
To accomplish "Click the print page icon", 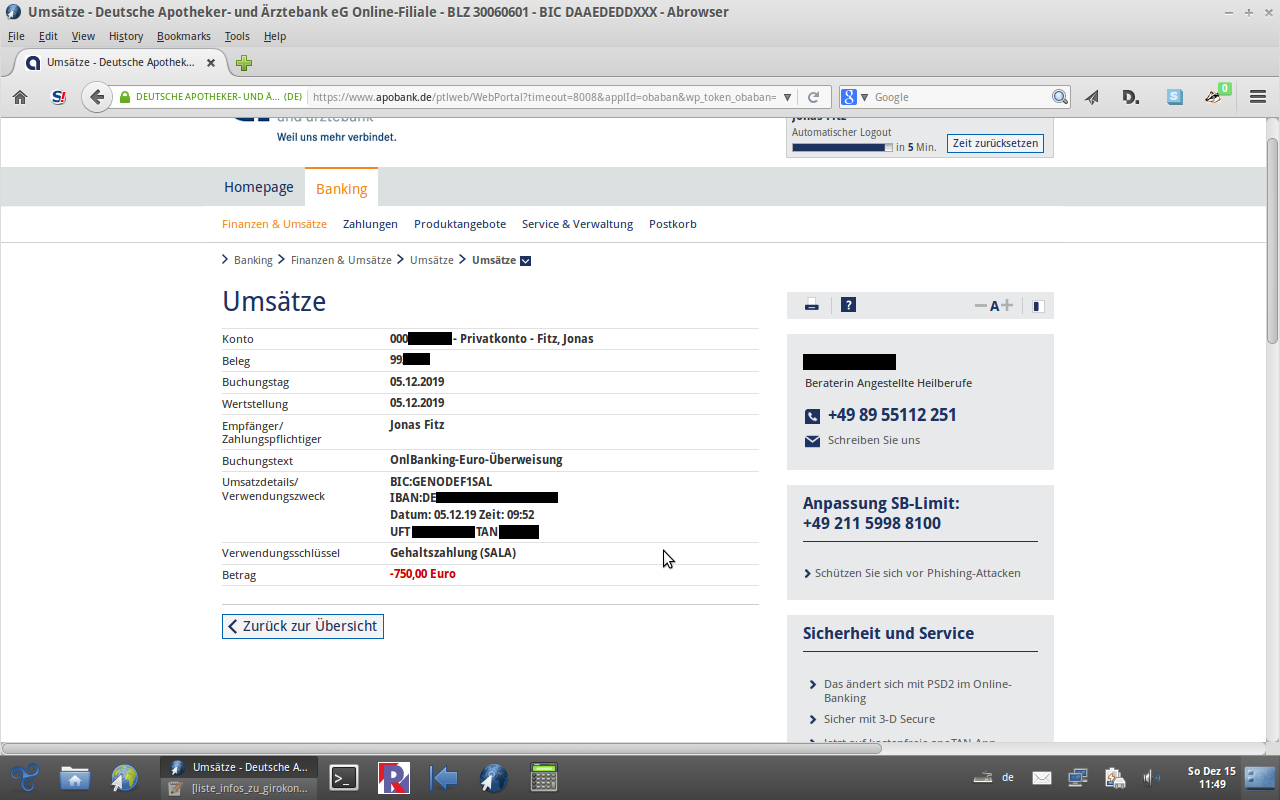I will point(812,306).
